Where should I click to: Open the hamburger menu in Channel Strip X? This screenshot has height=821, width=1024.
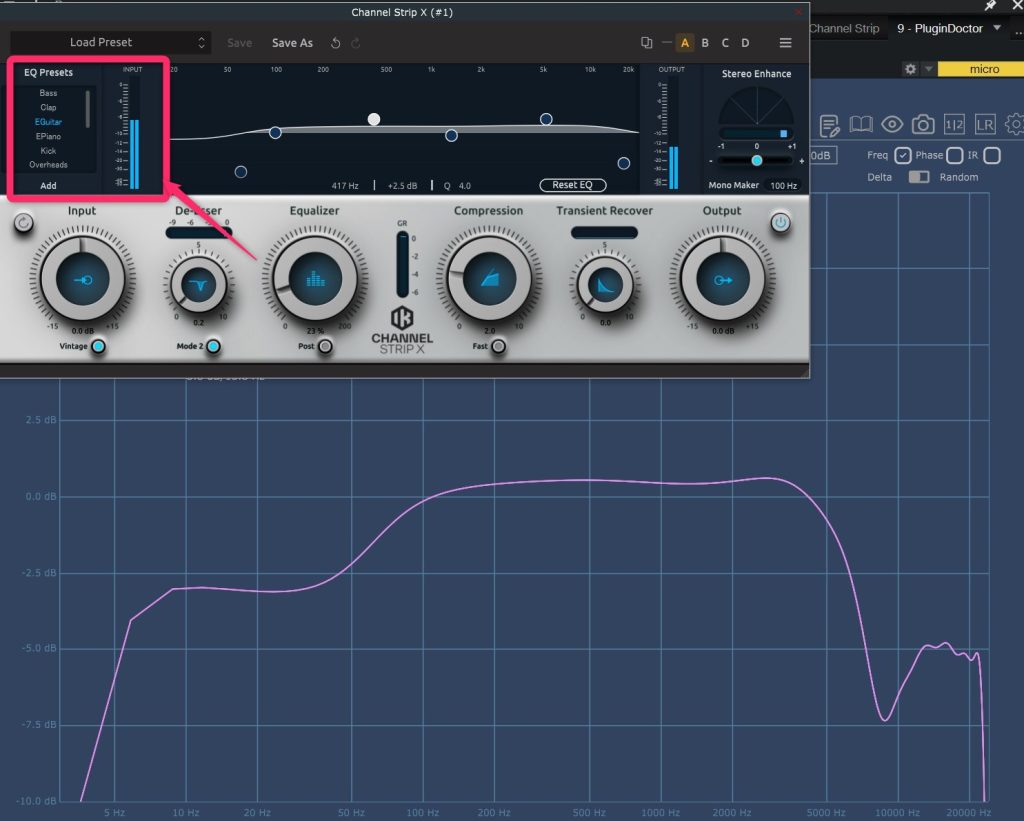coord(785,43)
